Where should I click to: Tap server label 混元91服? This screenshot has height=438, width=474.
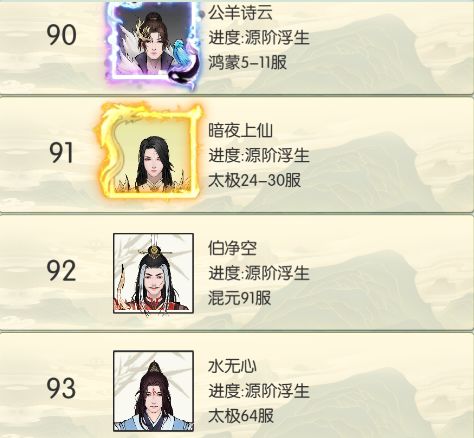tap(240, 298)
